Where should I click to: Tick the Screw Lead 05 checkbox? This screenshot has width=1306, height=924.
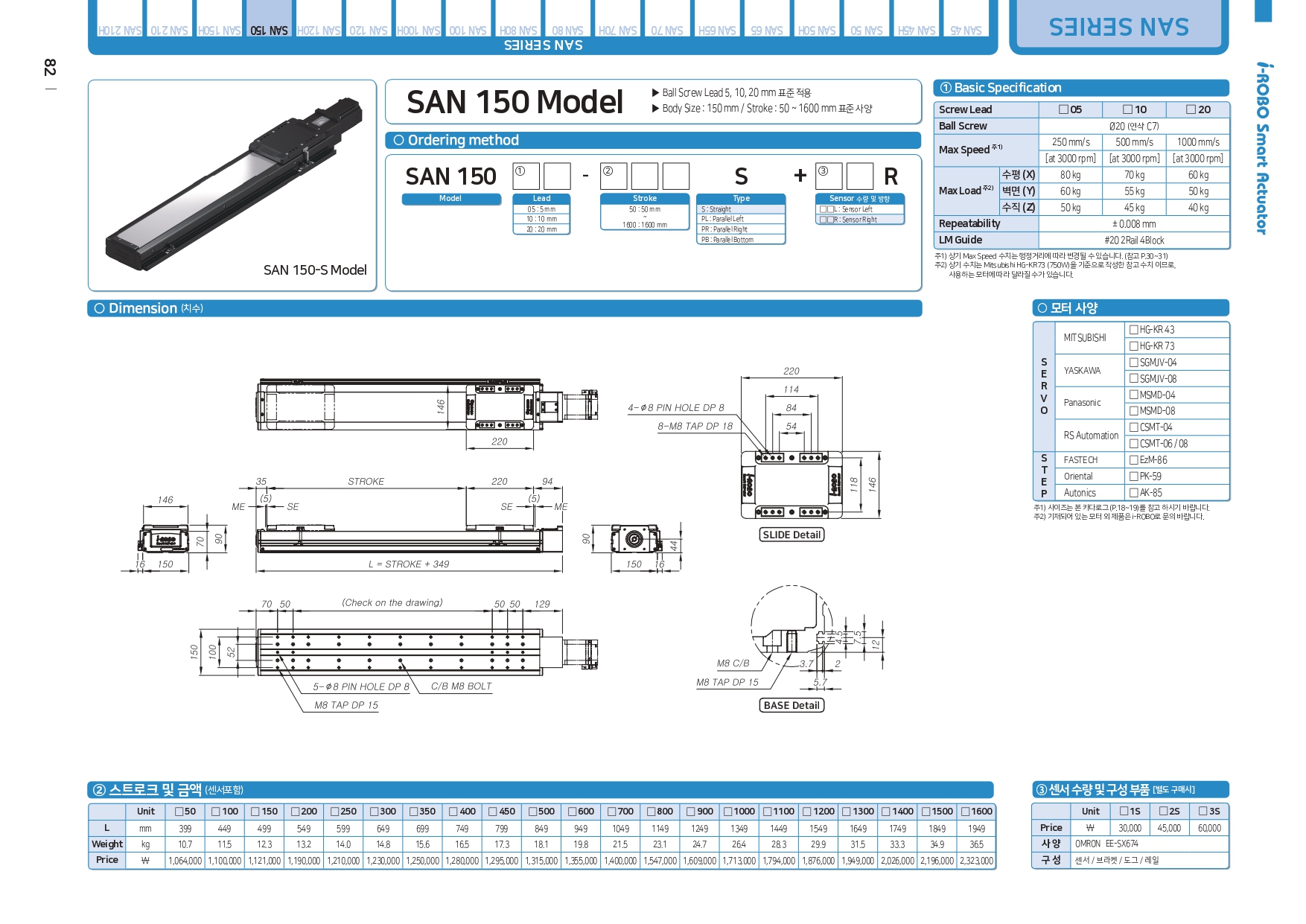tap(1064, 109)
